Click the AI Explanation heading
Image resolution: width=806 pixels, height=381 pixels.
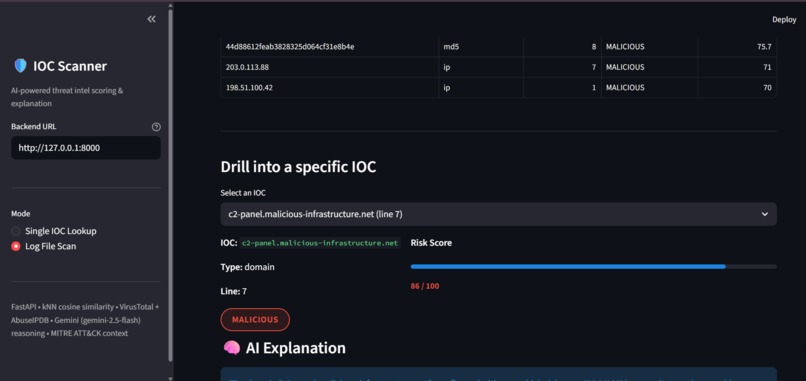coord(296,348)
